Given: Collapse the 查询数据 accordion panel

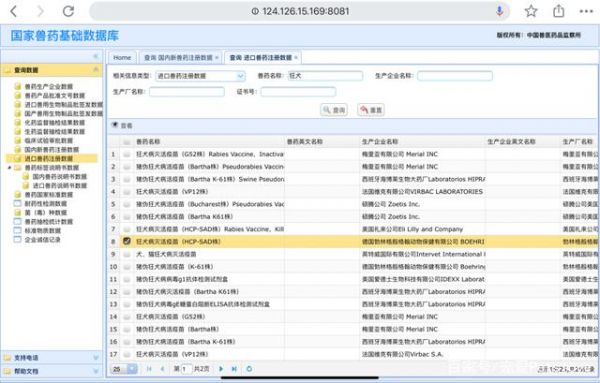Looking at the screenshot, I should [96, 70].
